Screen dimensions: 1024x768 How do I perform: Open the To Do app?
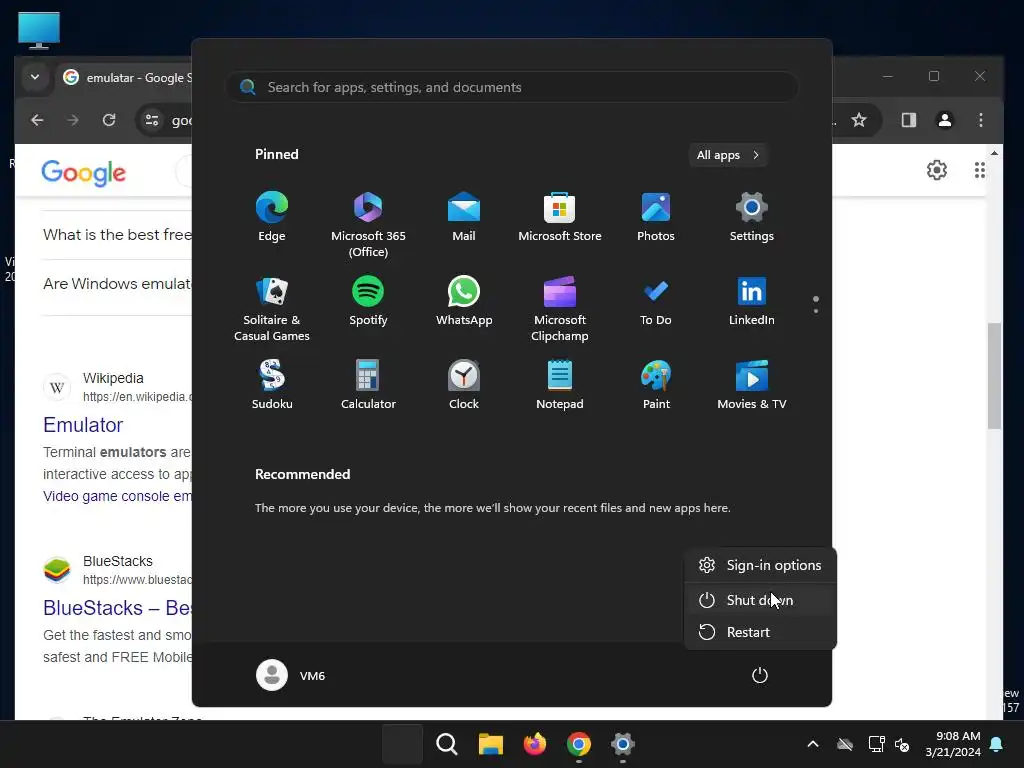656,301
